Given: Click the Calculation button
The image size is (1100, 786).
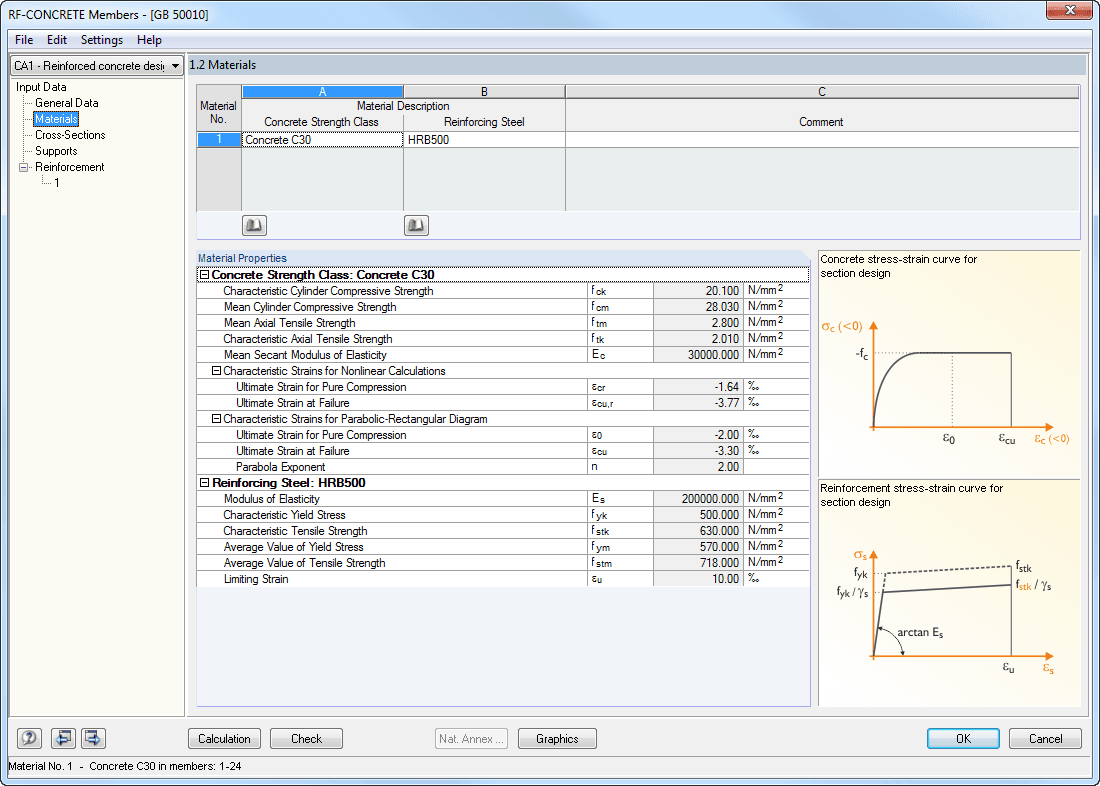Looking at the screenshot, I should (x=224, y=738).
